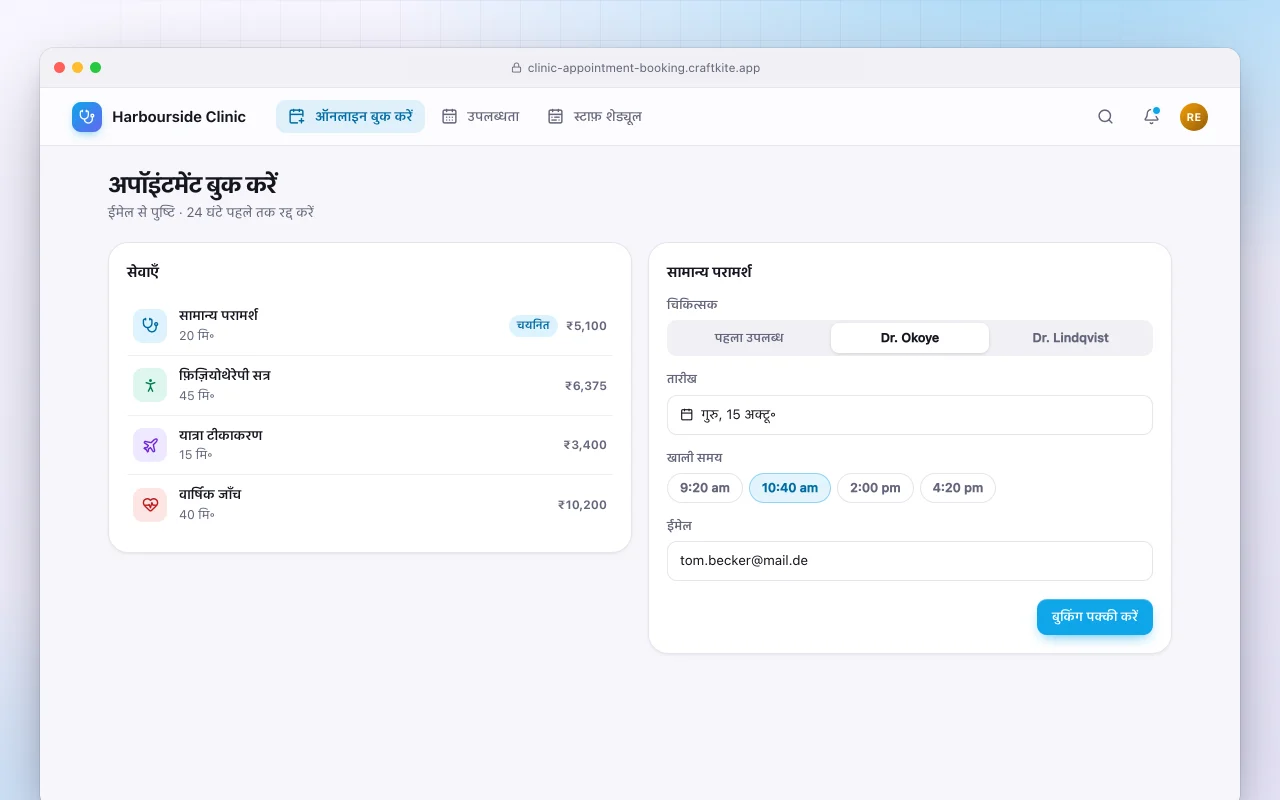Viewport: 1280px width, 800px height.
Task: Click the clinic-appointment-booking.craftkite.app URL
Action: [644, 68]
